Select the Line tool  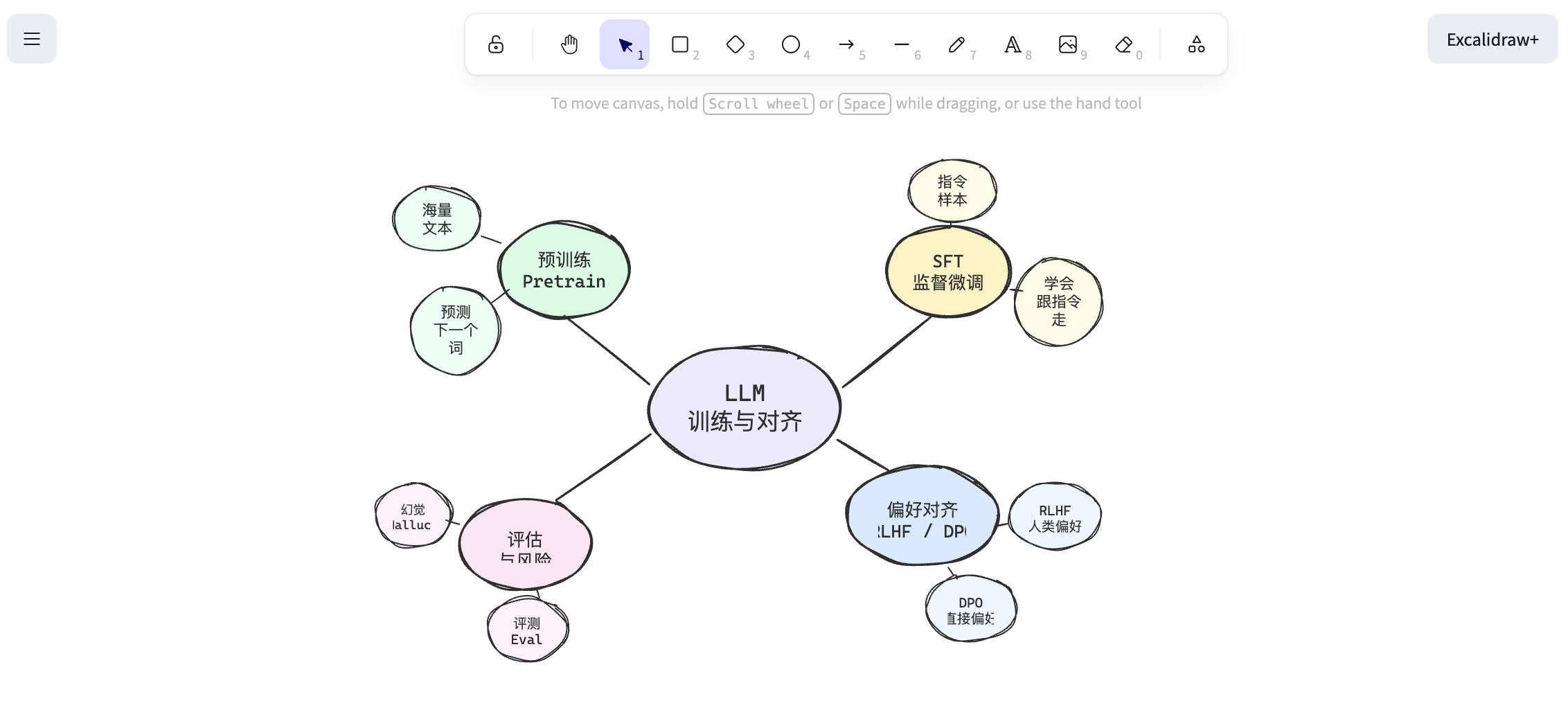[902, 45]
